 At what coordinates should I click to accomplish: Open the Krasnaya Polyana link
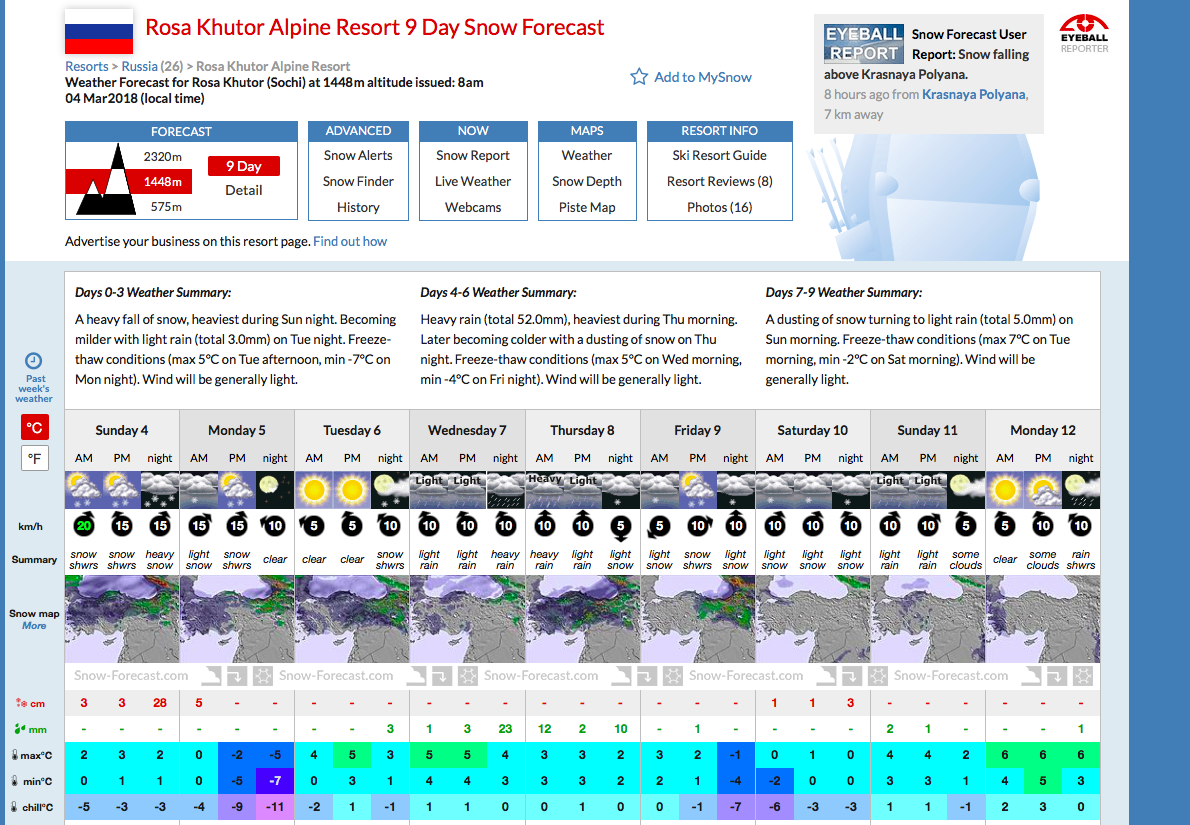pos(974,94)
